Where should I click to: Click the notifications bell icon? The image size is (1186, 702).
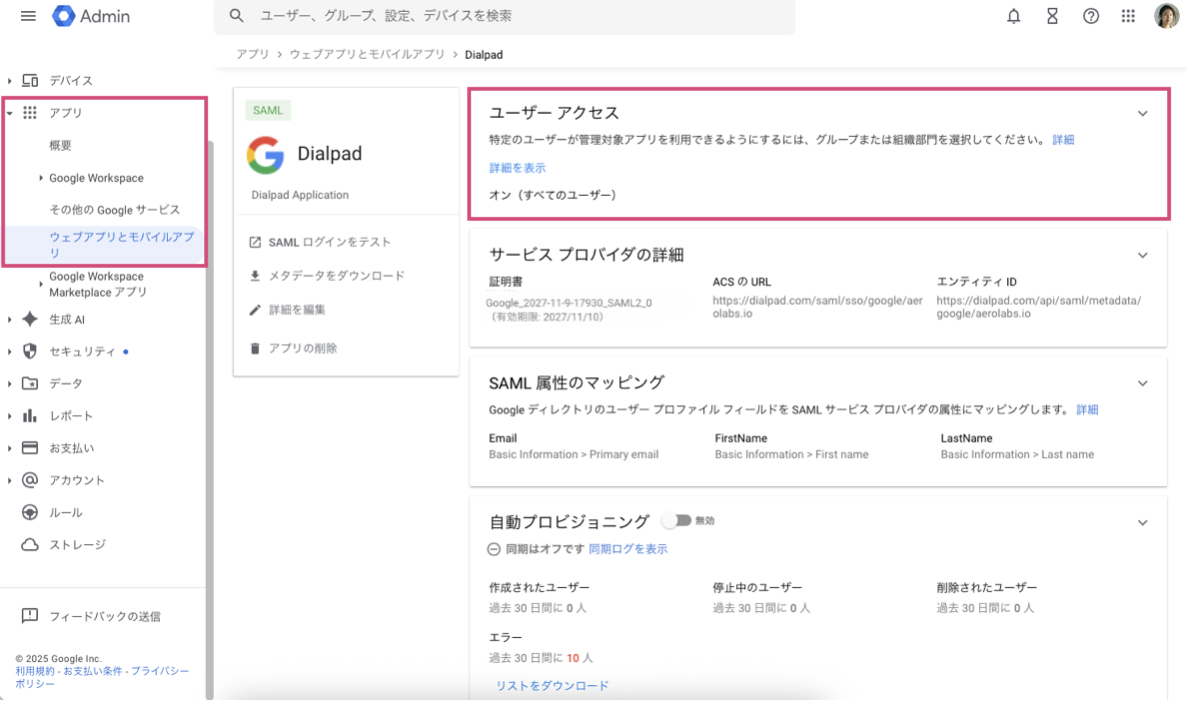pos(1014,16)
